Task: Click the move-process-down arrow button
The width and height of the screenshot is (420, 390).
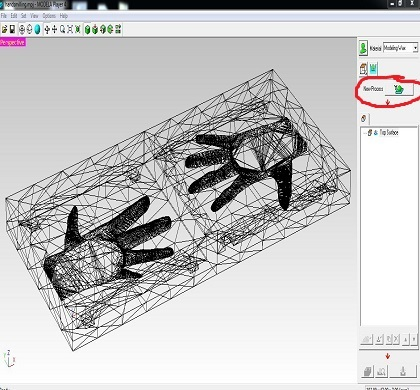Action: coord(414,340)
